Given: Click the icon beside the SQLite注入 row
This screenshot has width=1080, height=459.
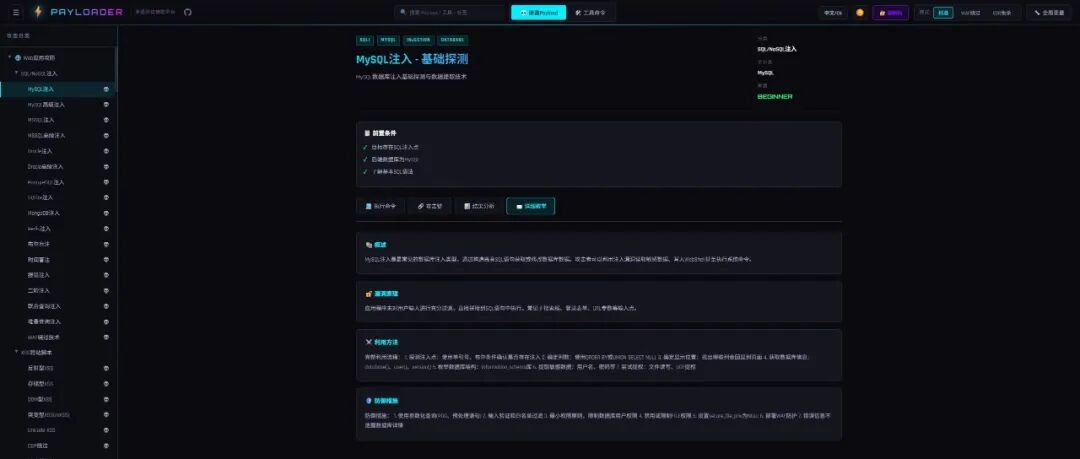Looking at the screenshot, I should click(x=106, y=198).
